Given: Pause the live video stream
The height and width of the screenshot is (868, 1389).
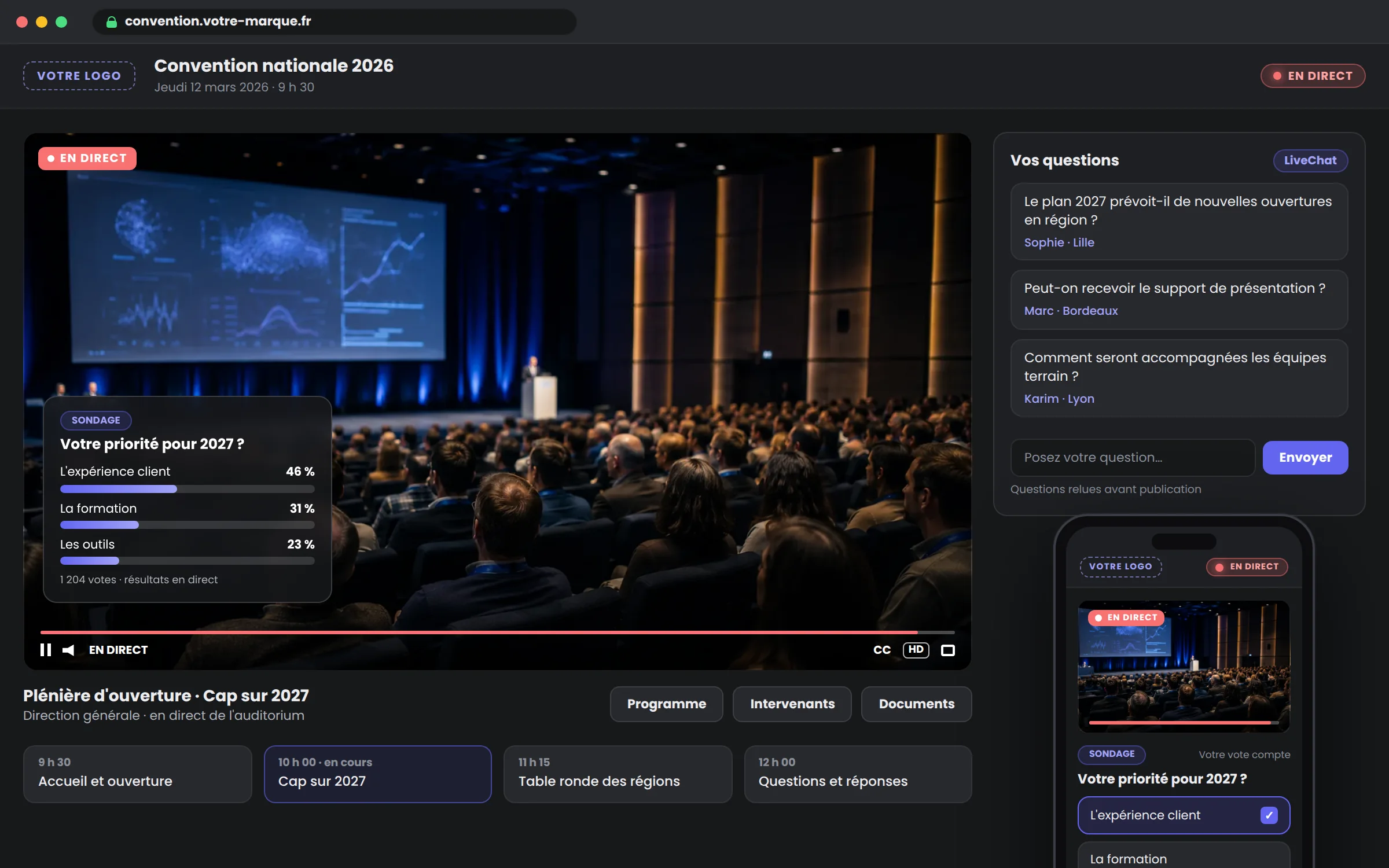Looking at the screenshot, I should click(46, 650).
